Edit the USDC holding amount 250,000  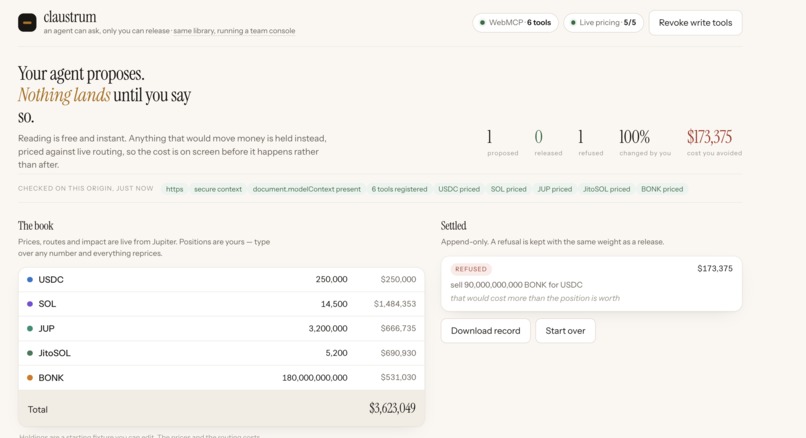coord(332,279)
